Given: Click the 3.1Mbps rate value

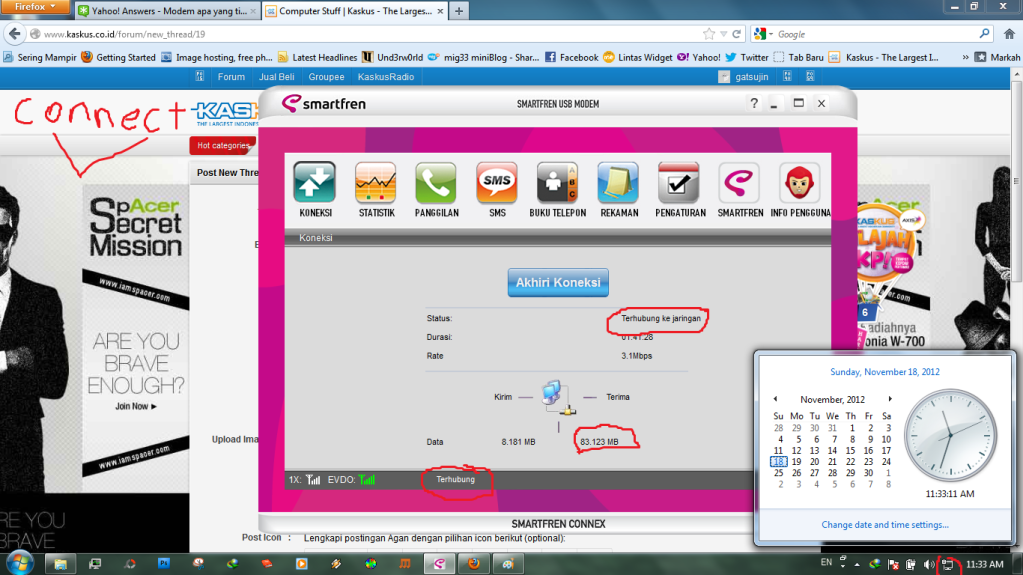Looking at the screenshot, I should point(636,356).
